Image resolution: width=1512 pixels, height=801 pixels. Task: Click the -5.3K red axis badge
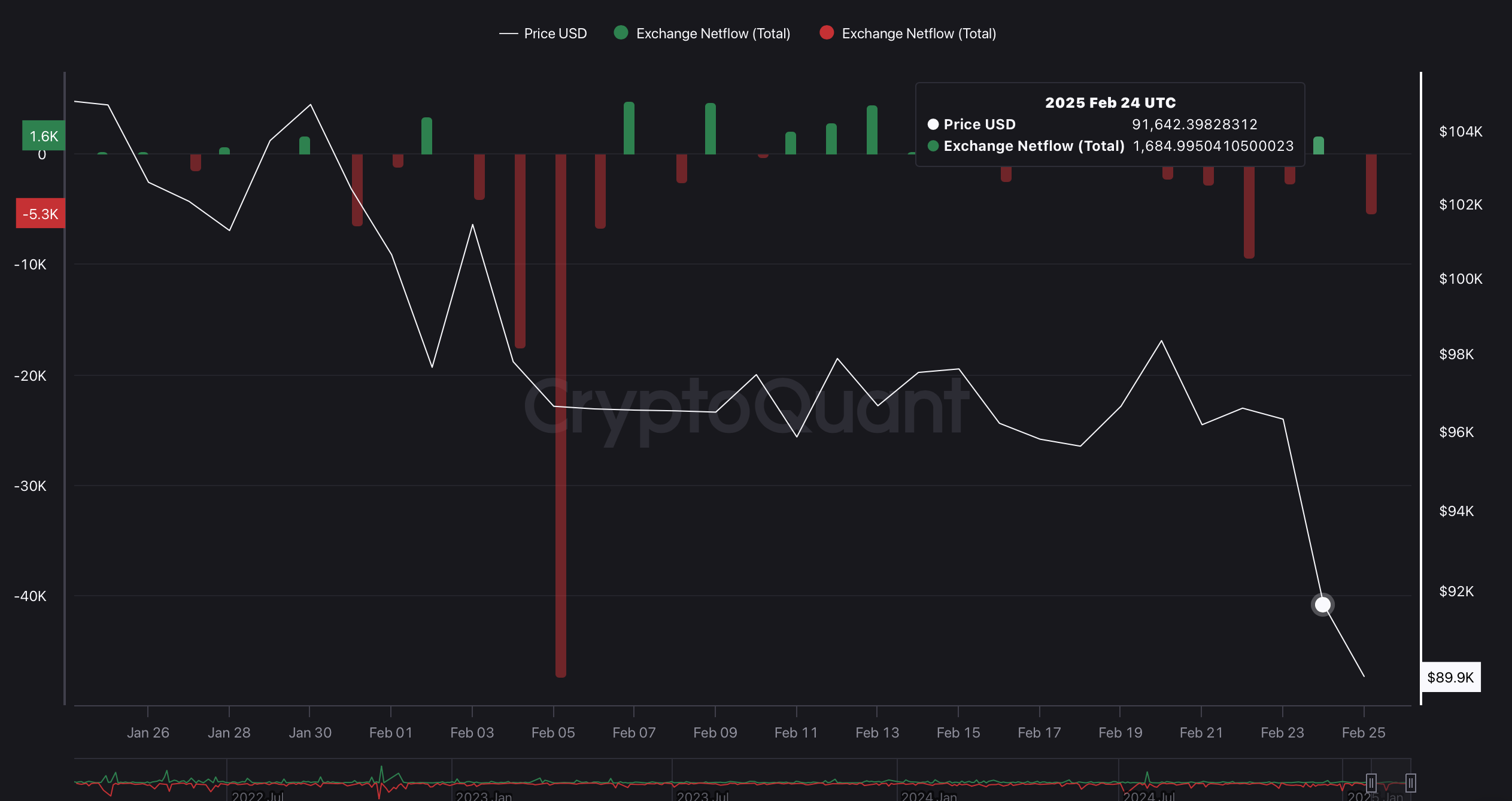[x=40, y=213]
